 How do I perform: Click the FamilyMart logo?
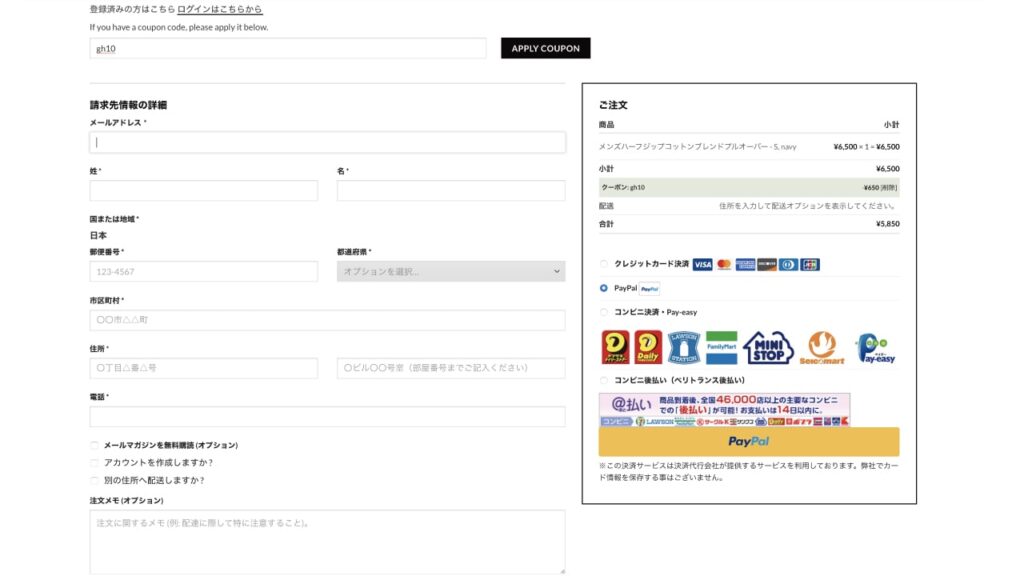pos(722,347)
